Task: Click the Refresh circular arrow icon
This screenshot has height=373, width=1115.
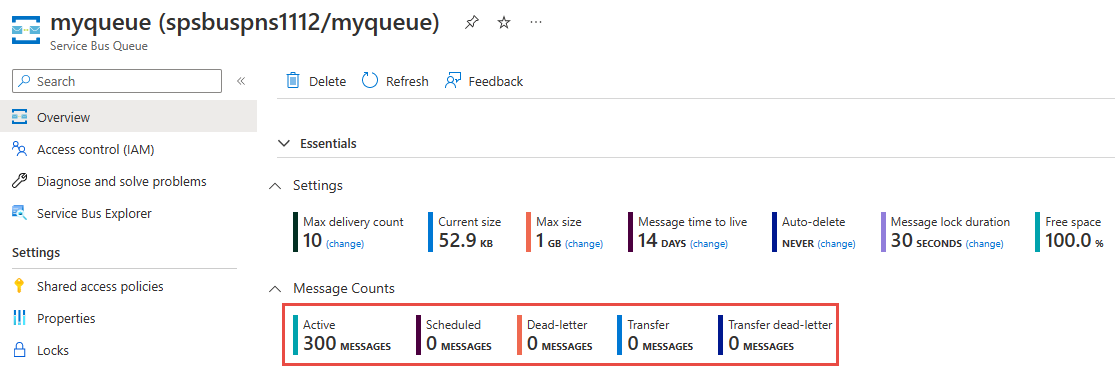Action: (369, 80)
